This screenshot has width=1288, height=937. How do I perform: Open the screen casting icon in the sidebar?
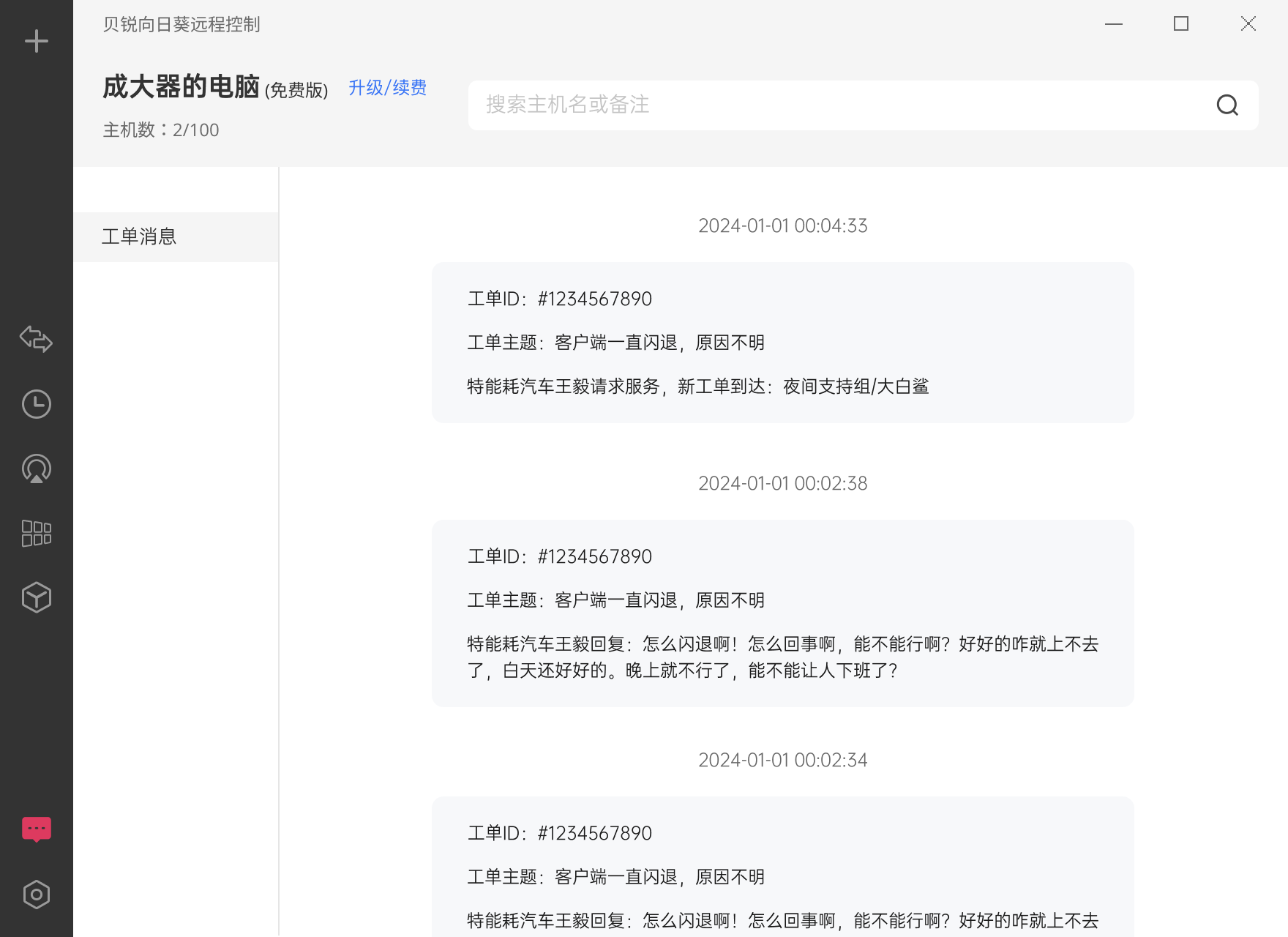point(37,468)
